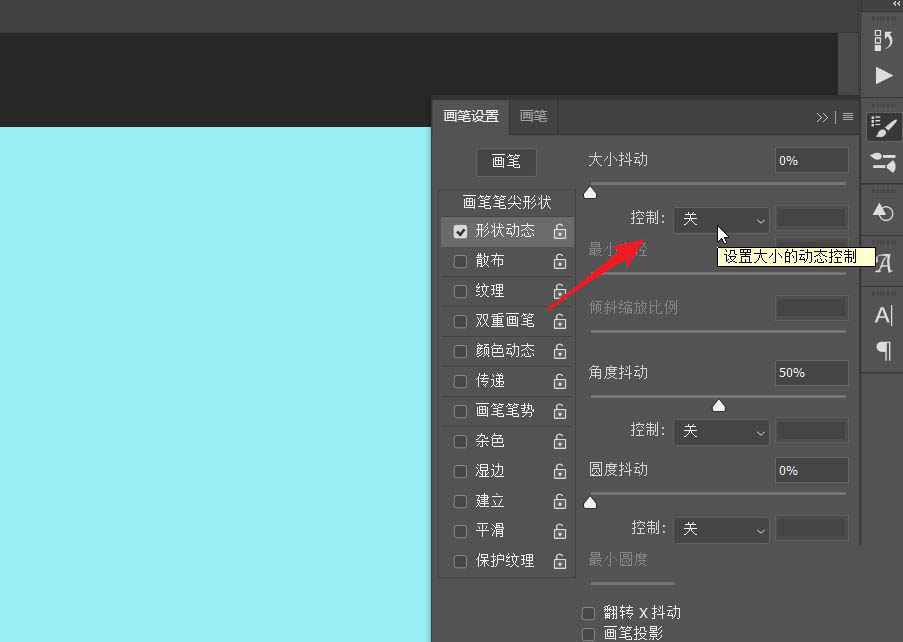Viewport: 903px width, 642px height.
Task: Toggle lock for 湿边
Action: 560,471
